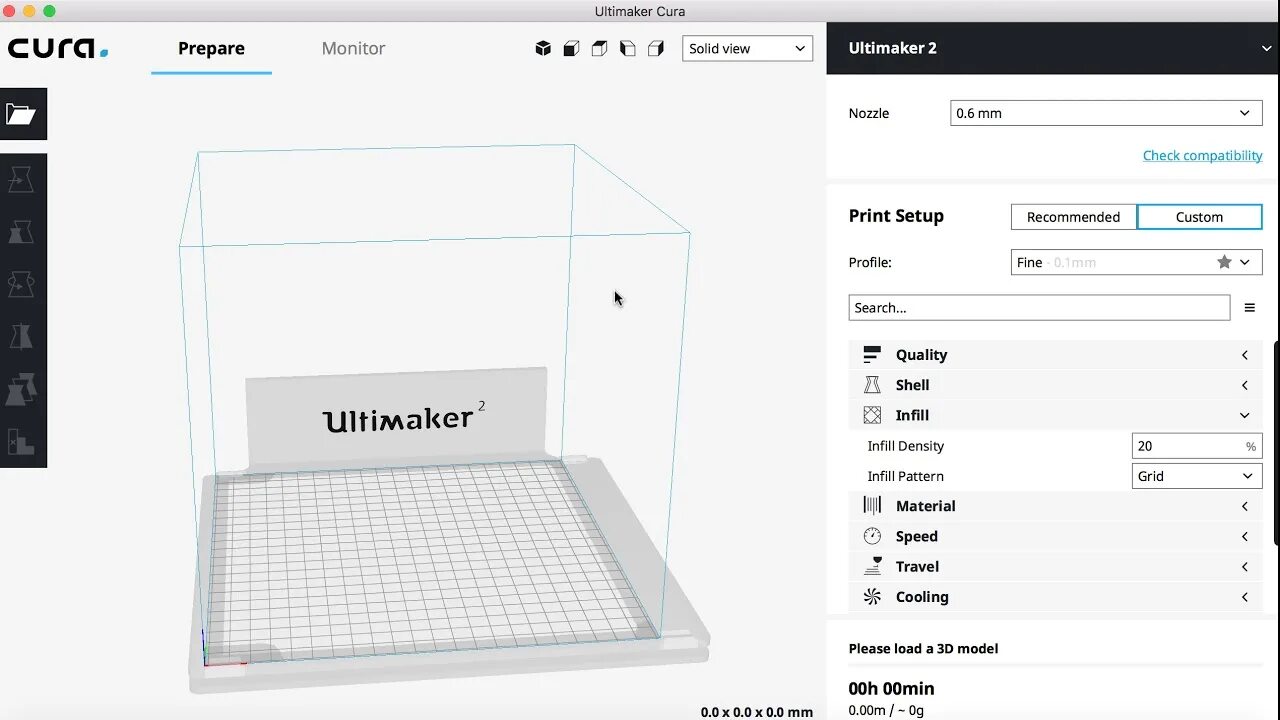Click the profile star icon

[x=1224, y=262]
